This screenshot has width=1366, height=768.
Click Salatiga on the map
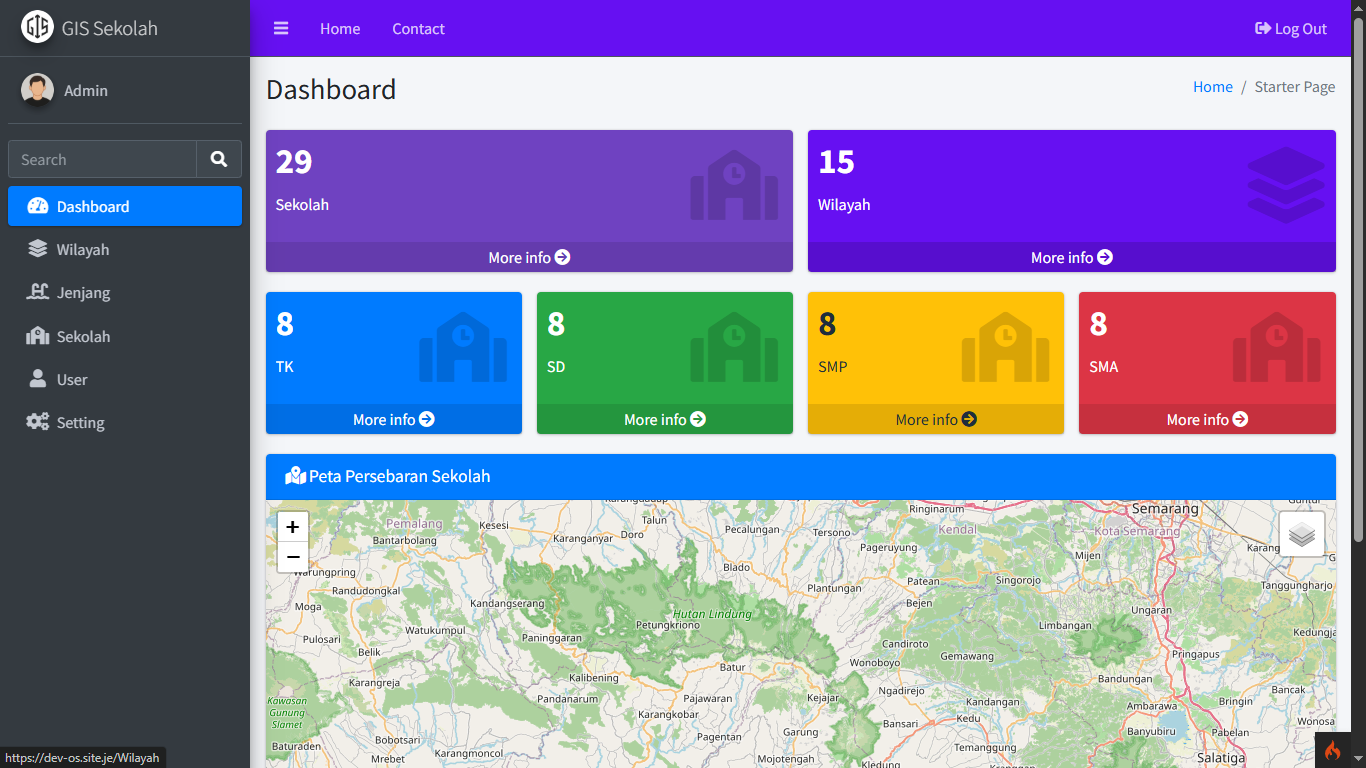click(1221, 758)
